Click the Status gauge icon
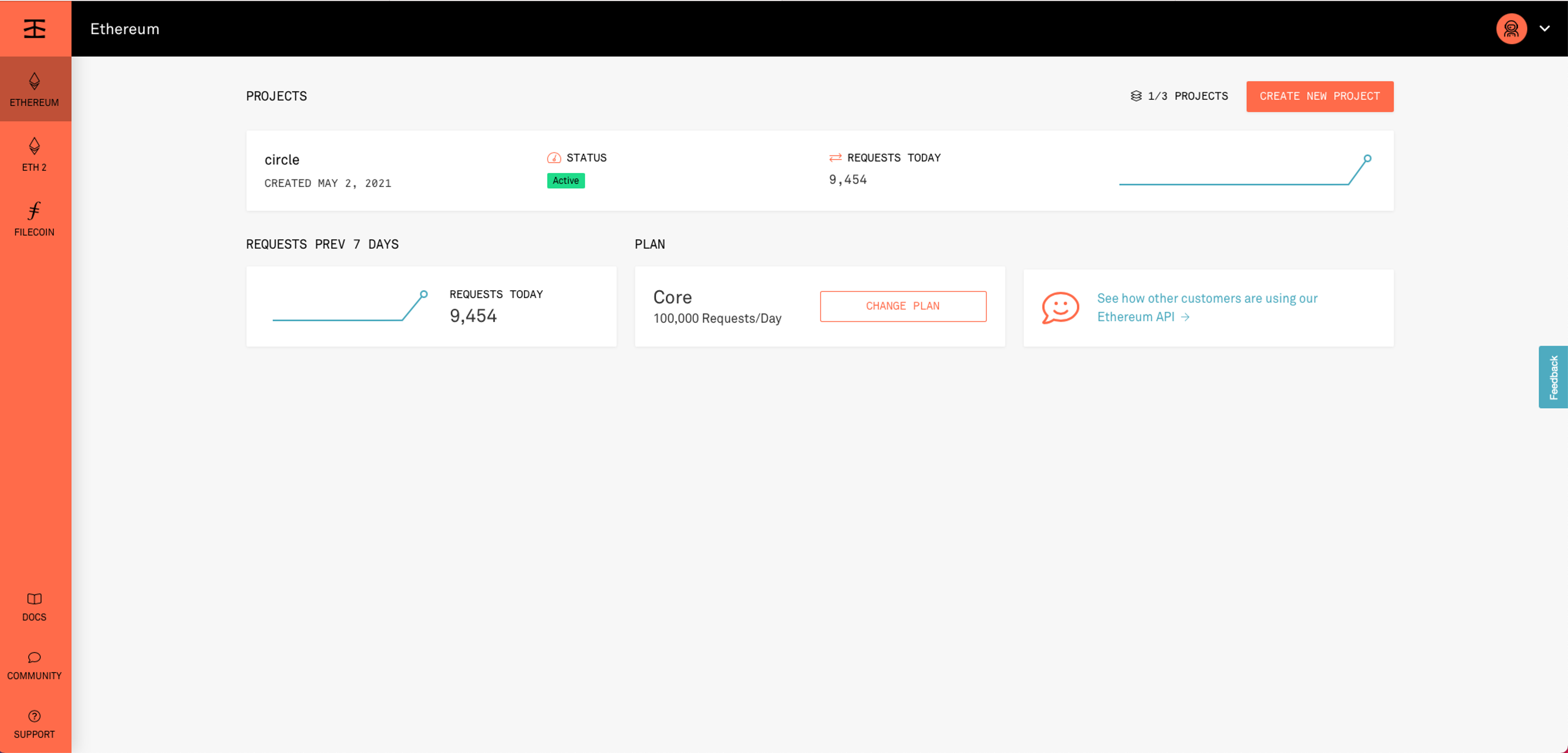 [554, 158]
